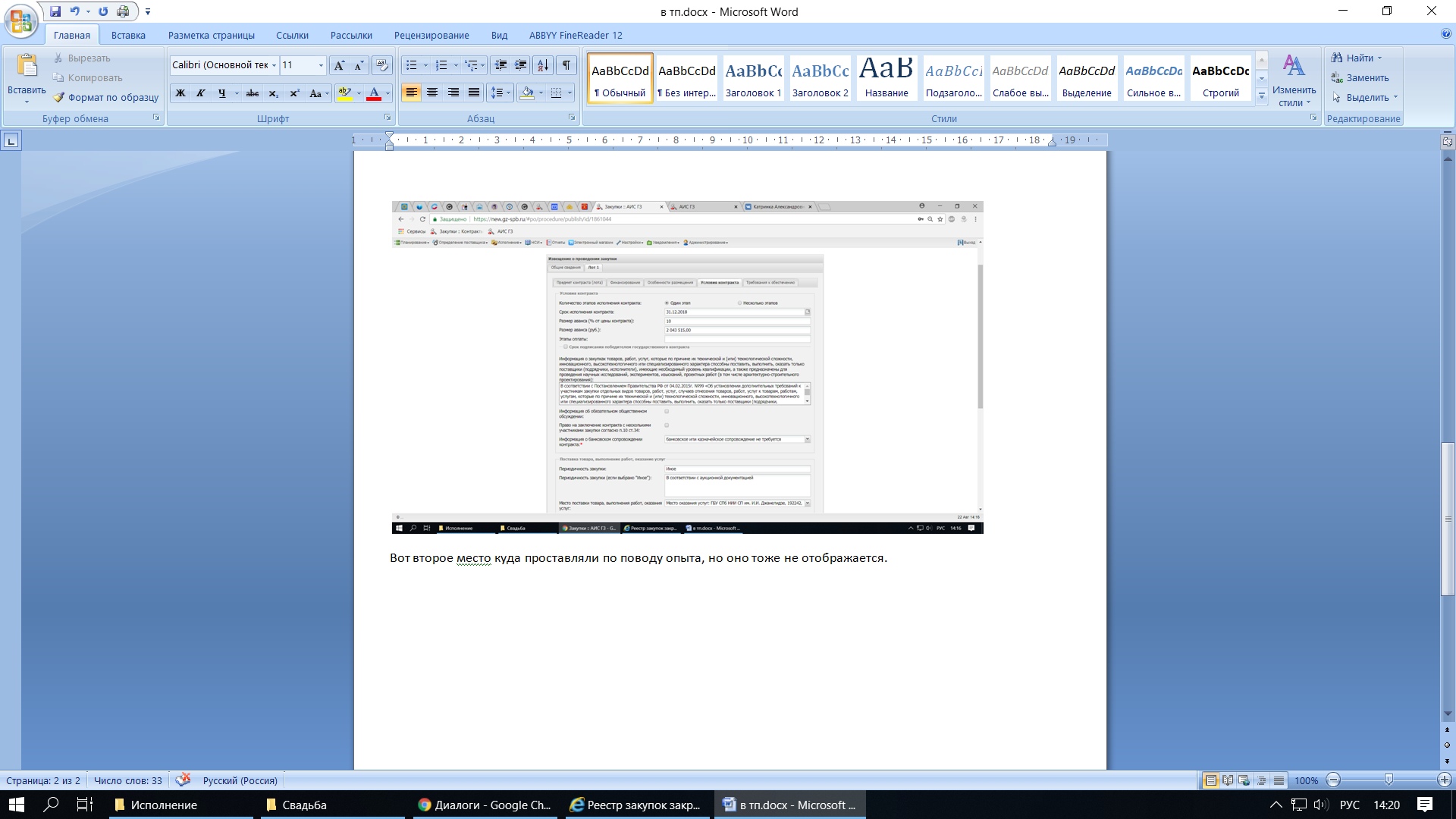Open Выделить selection dropdown
The width and height of the screenshot is (1456, 819).
pos(1364,97)
